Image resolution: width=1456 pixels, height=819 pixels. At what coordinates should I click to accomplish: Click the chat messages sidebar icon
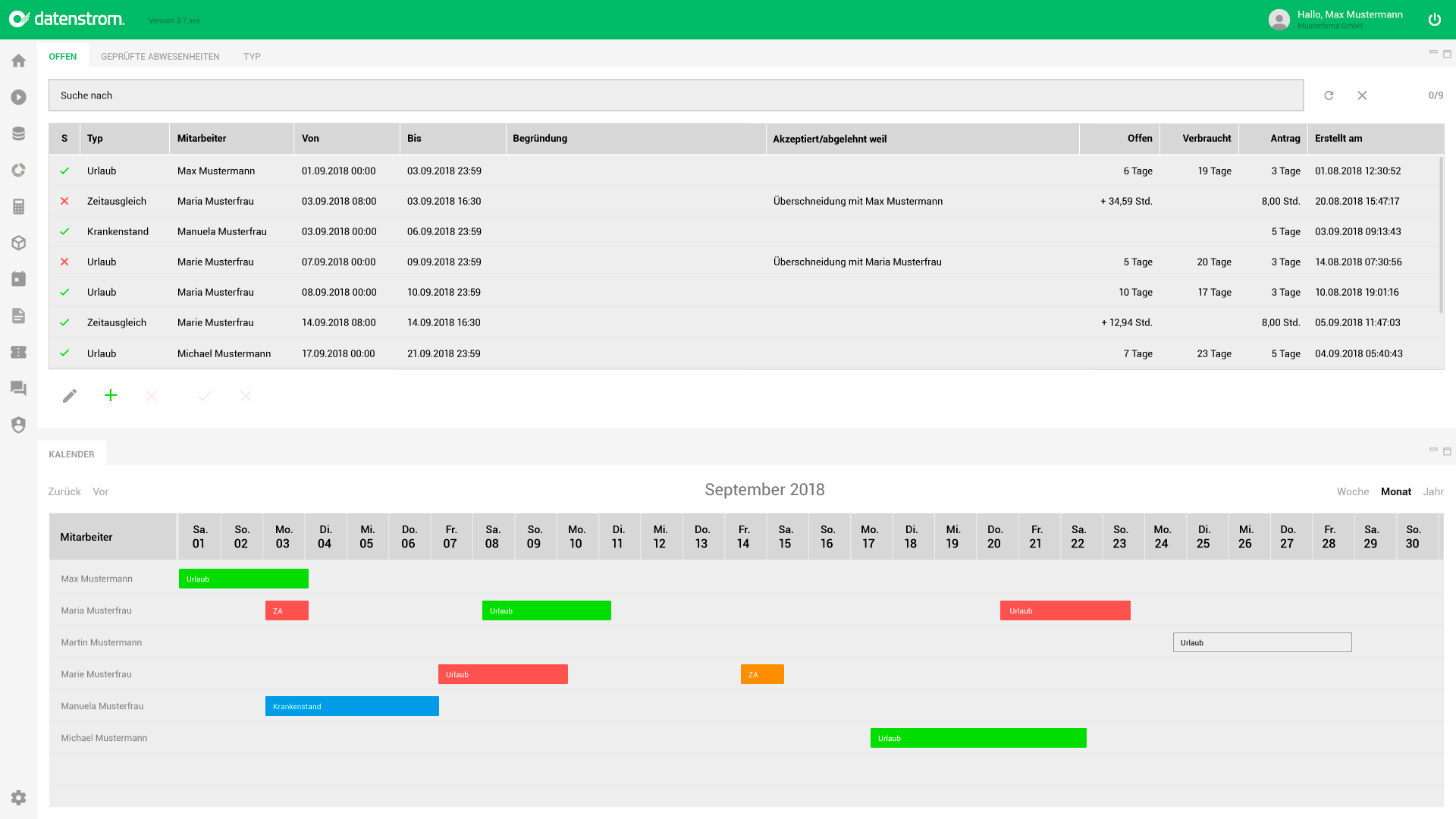18,388
